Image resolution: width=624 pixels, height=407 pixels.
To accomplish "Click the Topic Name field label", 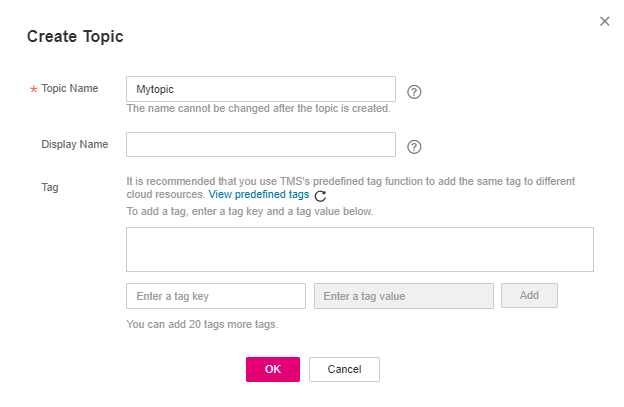I will (x=69, y=88).
